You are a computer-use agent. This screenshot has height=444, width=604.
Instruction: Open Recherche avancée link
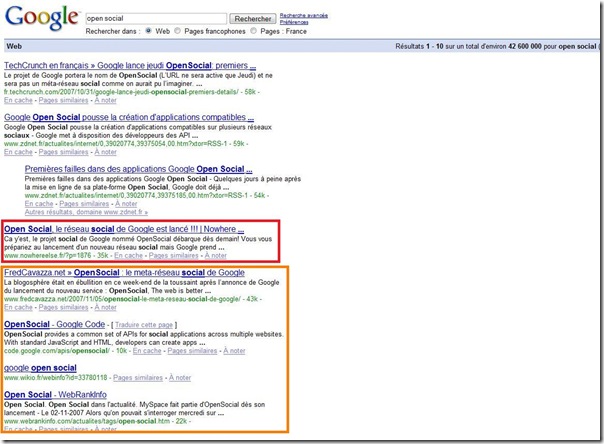304,15
